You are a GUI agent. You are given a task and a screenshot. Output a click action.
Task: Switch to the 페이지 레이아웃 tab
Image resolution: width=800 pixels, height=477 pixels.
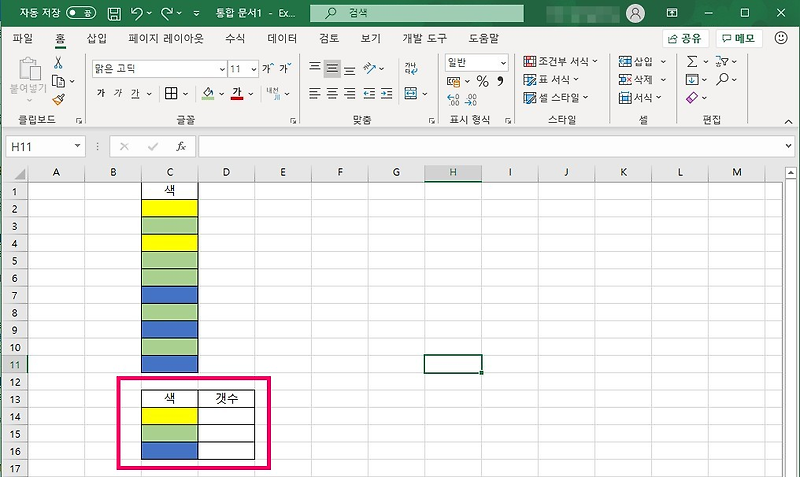(166, 38)
